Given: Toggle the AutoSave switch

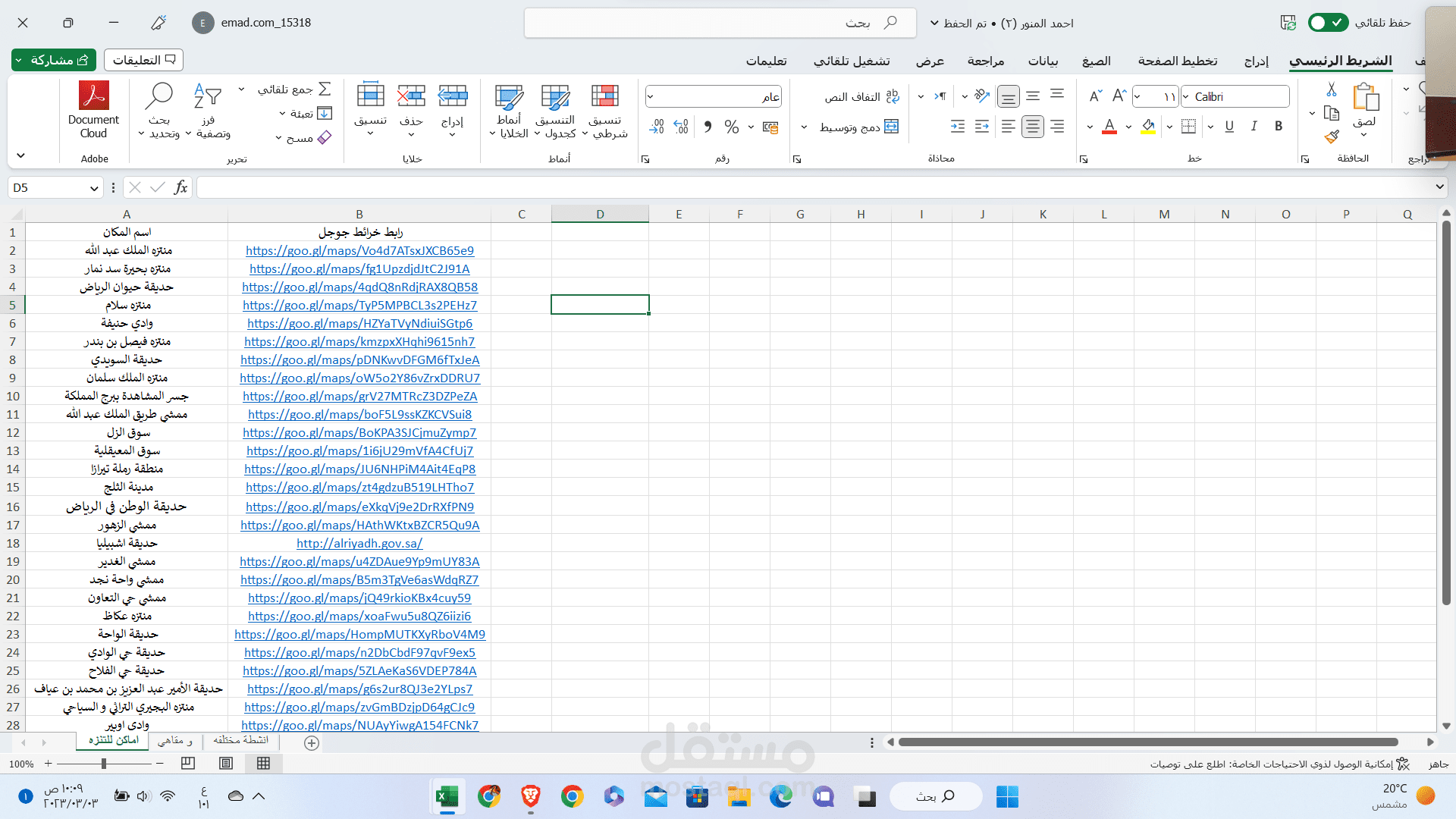Looking at the screenshot, I should 1328,23.
